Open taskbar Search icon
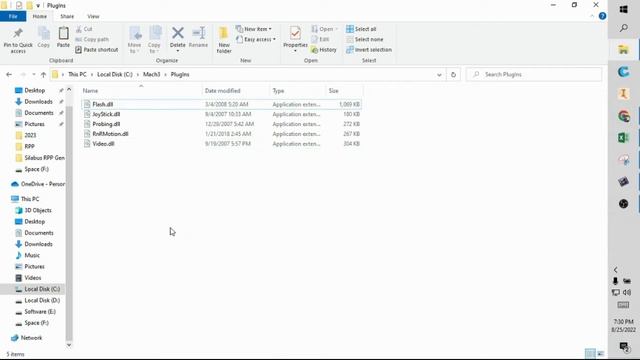 623,28
